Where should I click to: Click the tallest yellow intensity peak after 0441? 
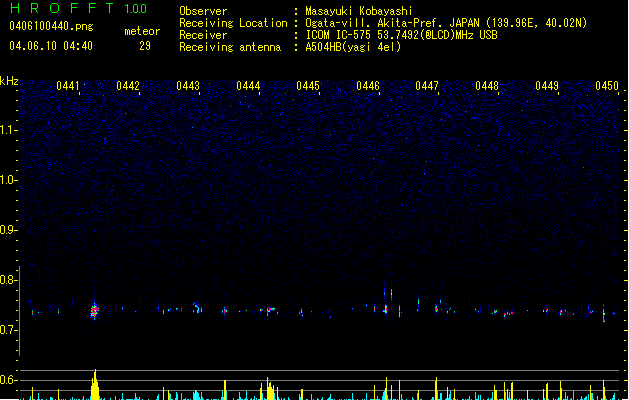tap(95, 385)
